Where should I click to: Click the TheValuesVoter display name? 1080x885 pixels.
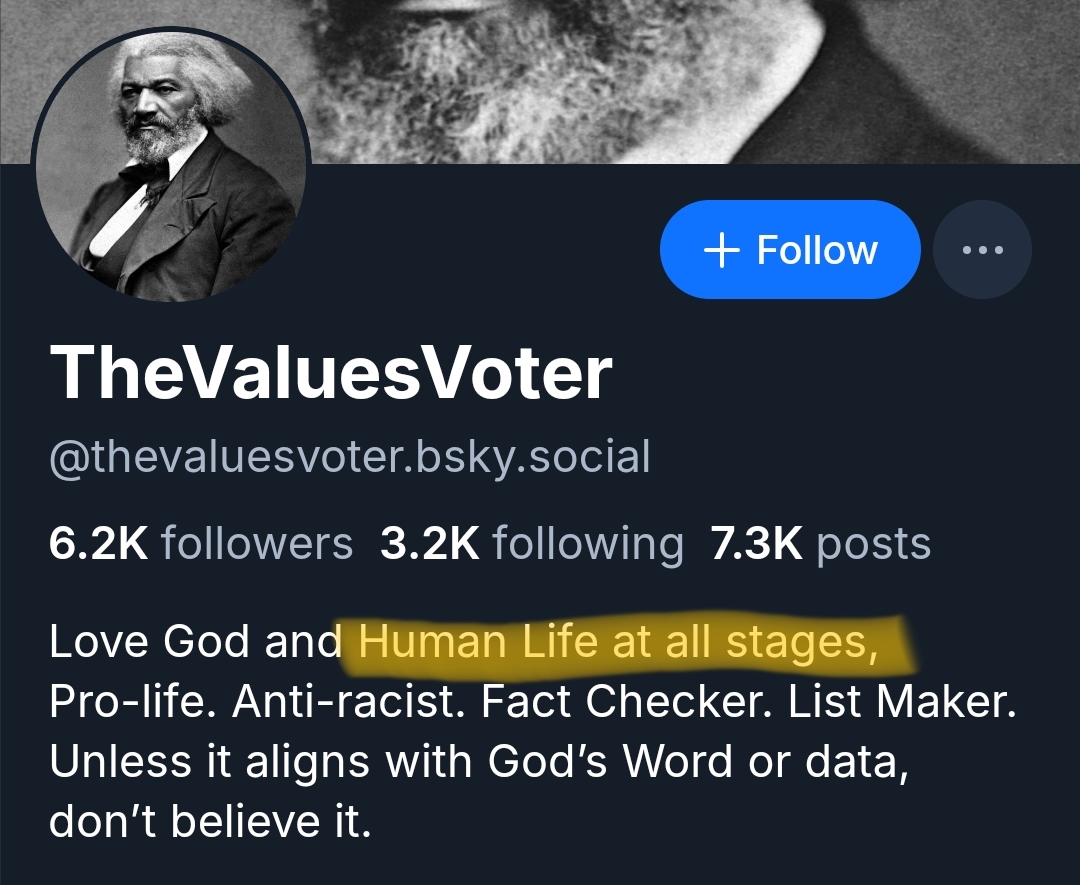[331, 373]
